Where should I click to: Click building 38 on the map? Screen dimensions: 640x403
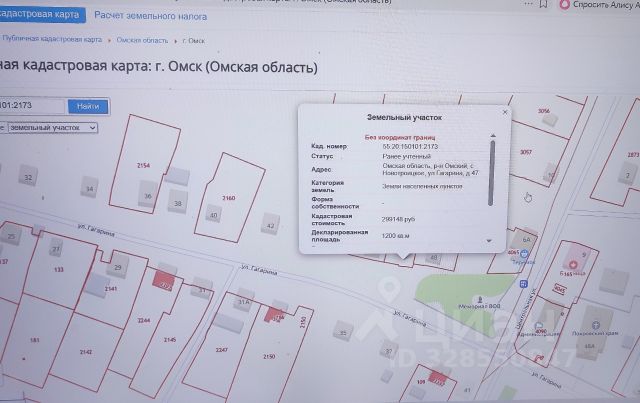pos(178,203)
